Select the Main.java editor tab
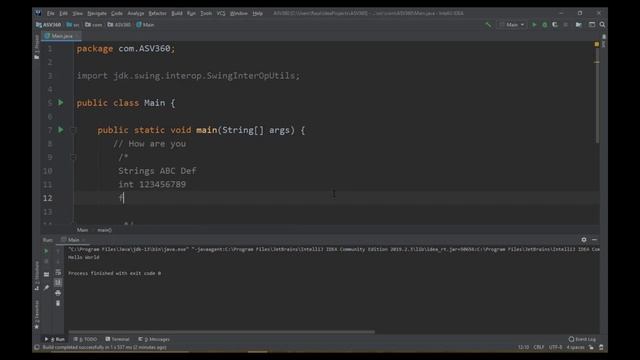The width and height of the screenshot is (640, 360). tap(62, 36)
